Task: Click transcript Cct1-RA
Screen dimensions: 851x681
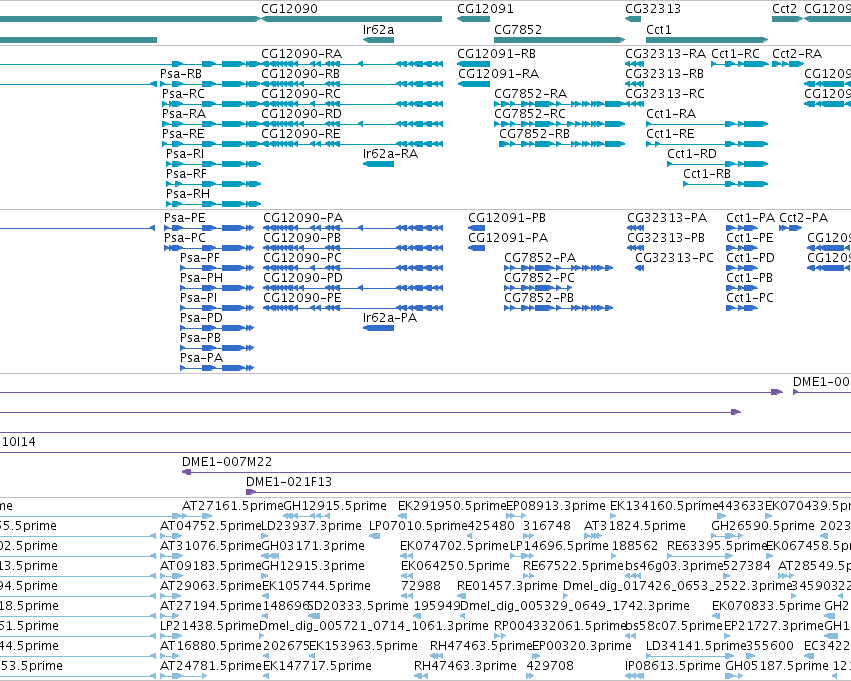Action: (671, 114)
